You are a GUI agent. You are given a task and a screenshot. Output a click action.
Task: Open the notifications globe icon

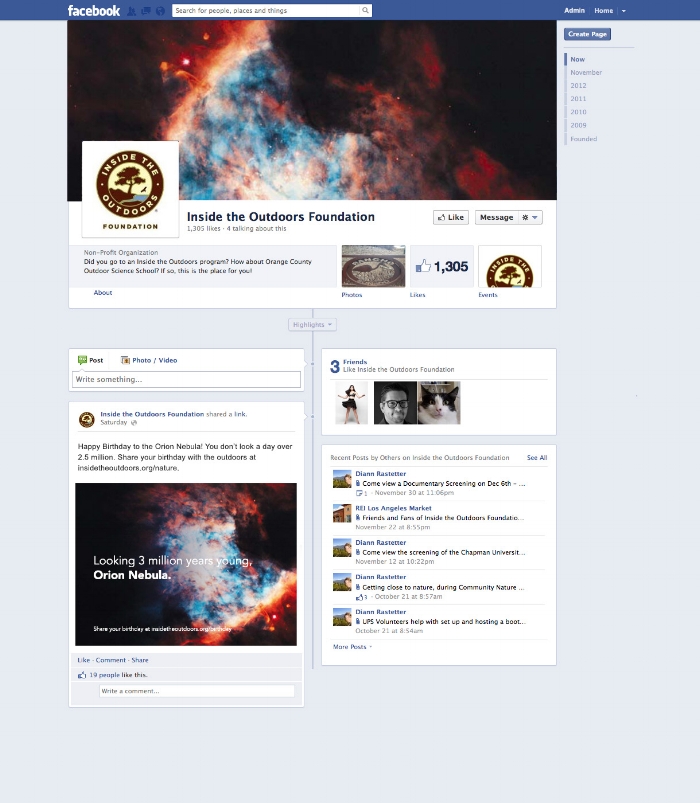[160, 11]
